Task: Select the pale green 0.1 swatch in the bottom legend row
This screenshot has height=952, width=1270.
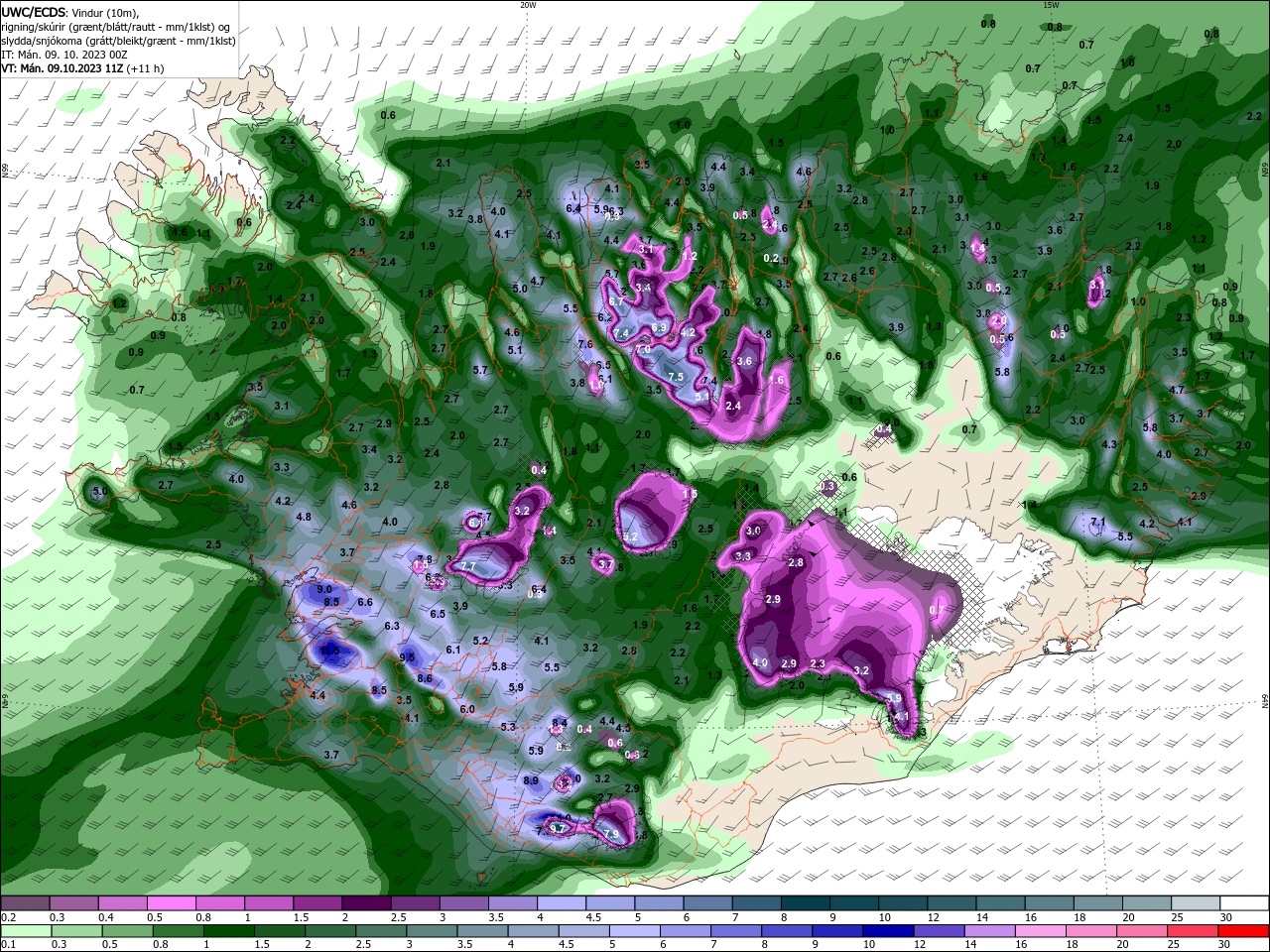Action: 26,931
